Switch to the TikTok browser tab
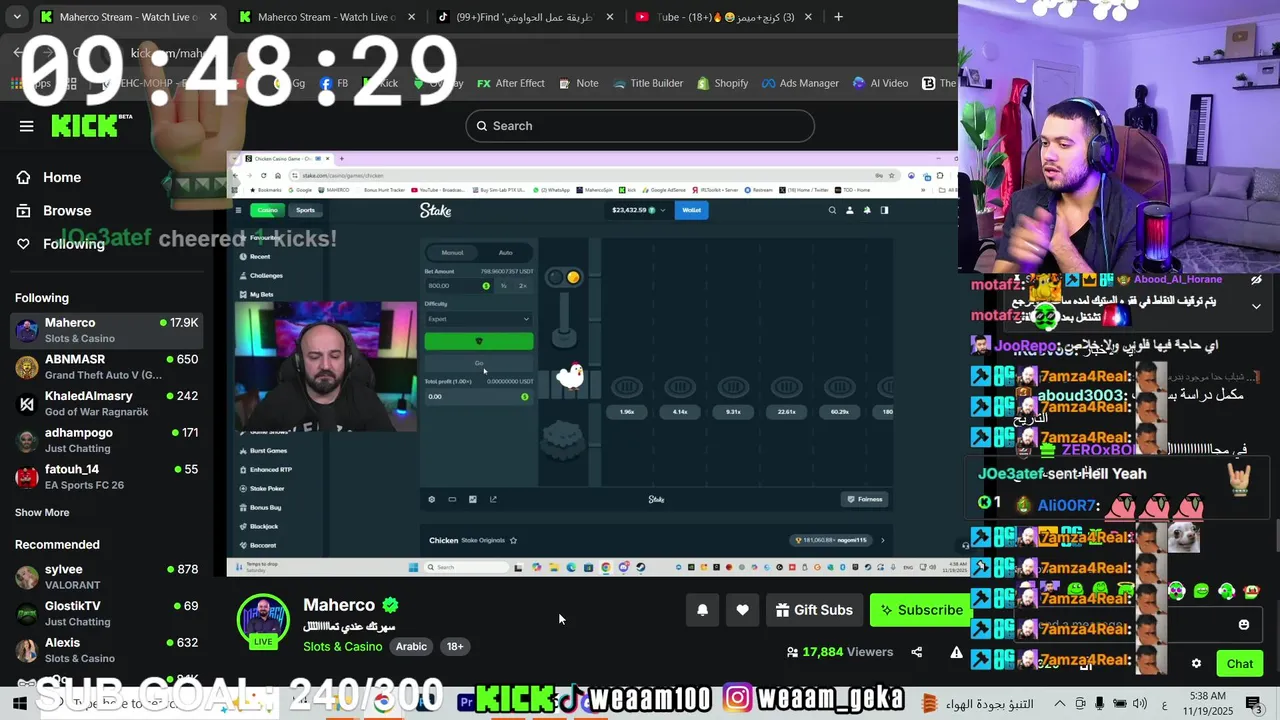The width and height of the screenshot is (1280, 720). click(526, 17)
